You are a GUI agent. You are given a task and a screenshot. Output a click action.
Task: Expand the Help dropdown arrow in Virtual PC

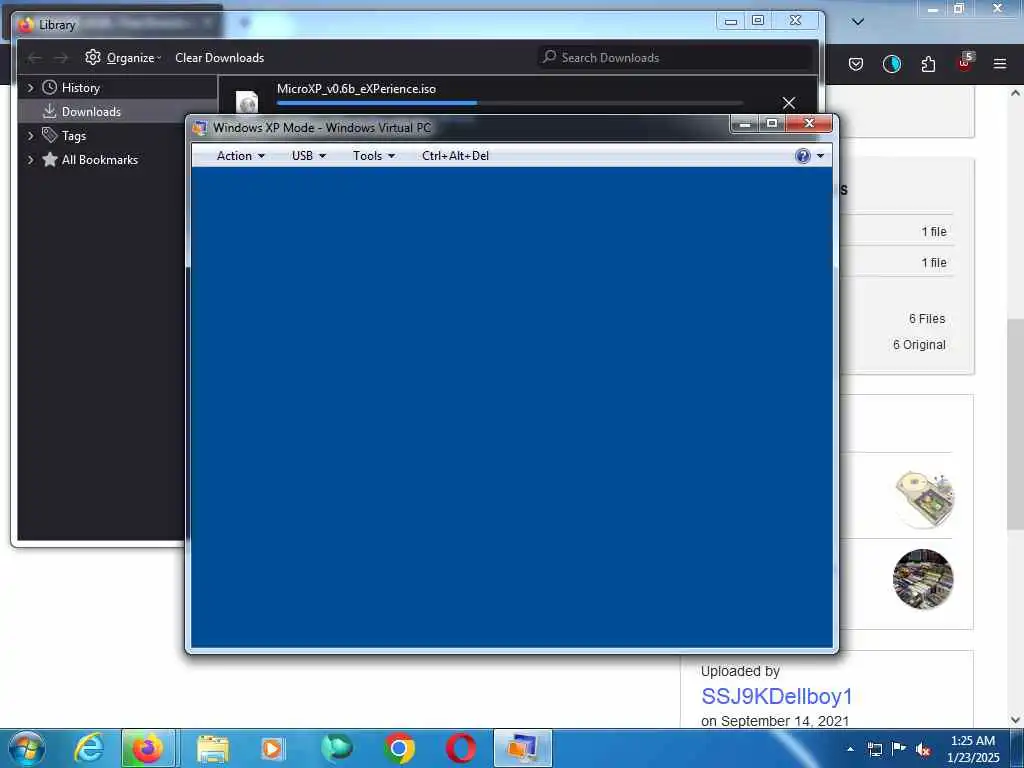[x=820, y=156]
